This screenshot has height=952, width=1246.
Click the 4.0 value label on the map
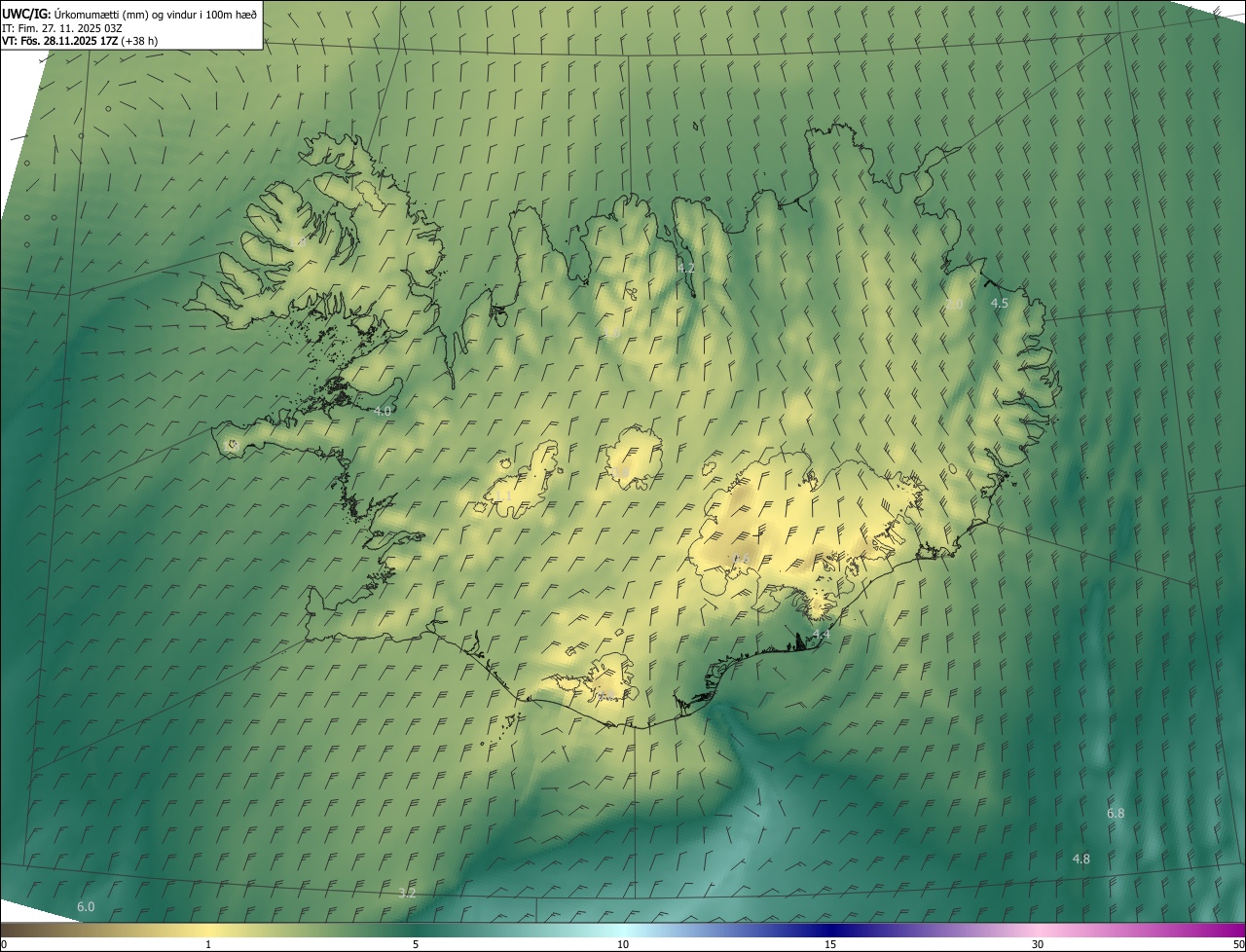tap(383, 412)
